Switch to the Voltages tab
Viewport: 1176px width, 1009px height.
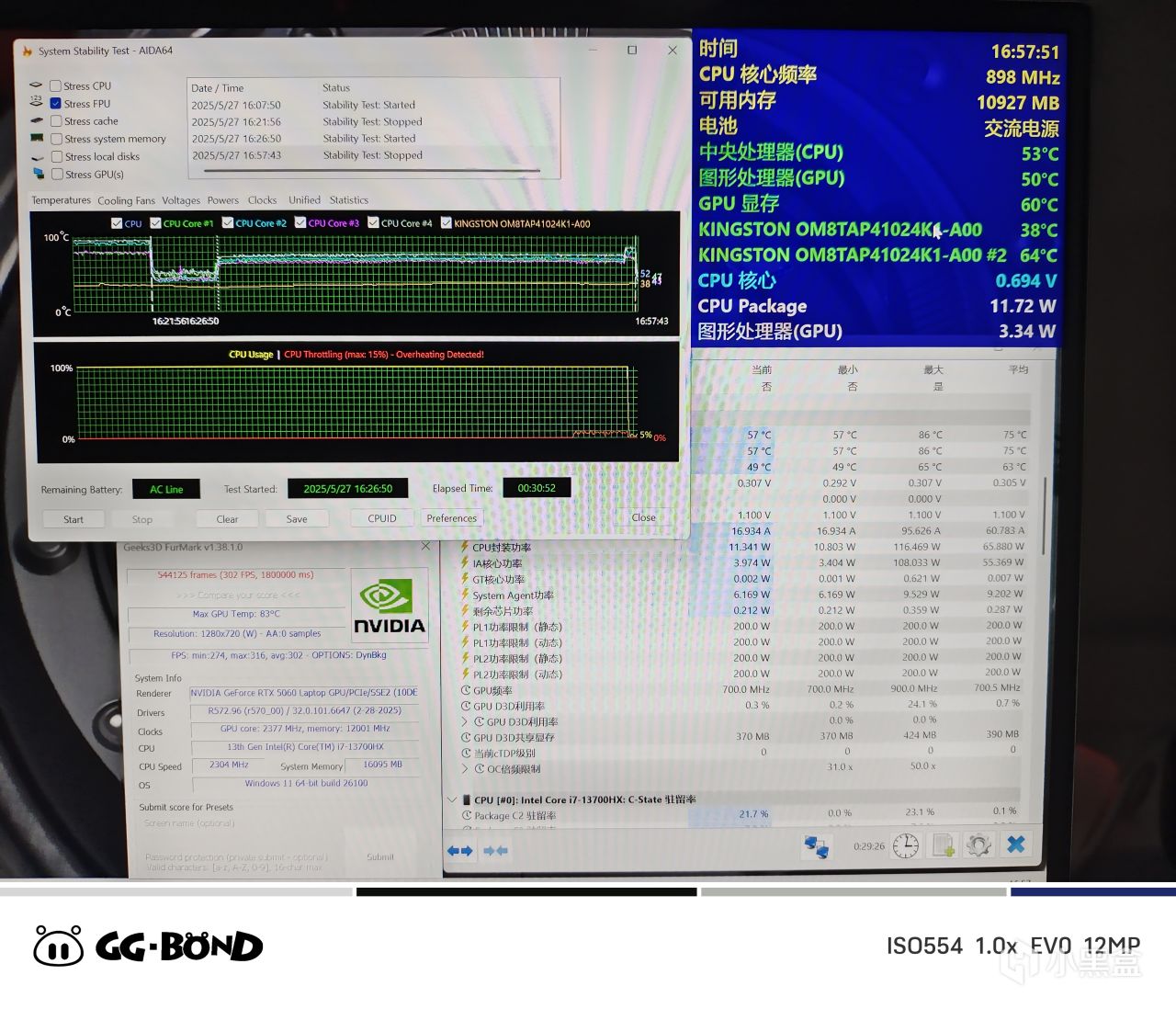click(181, 200)
